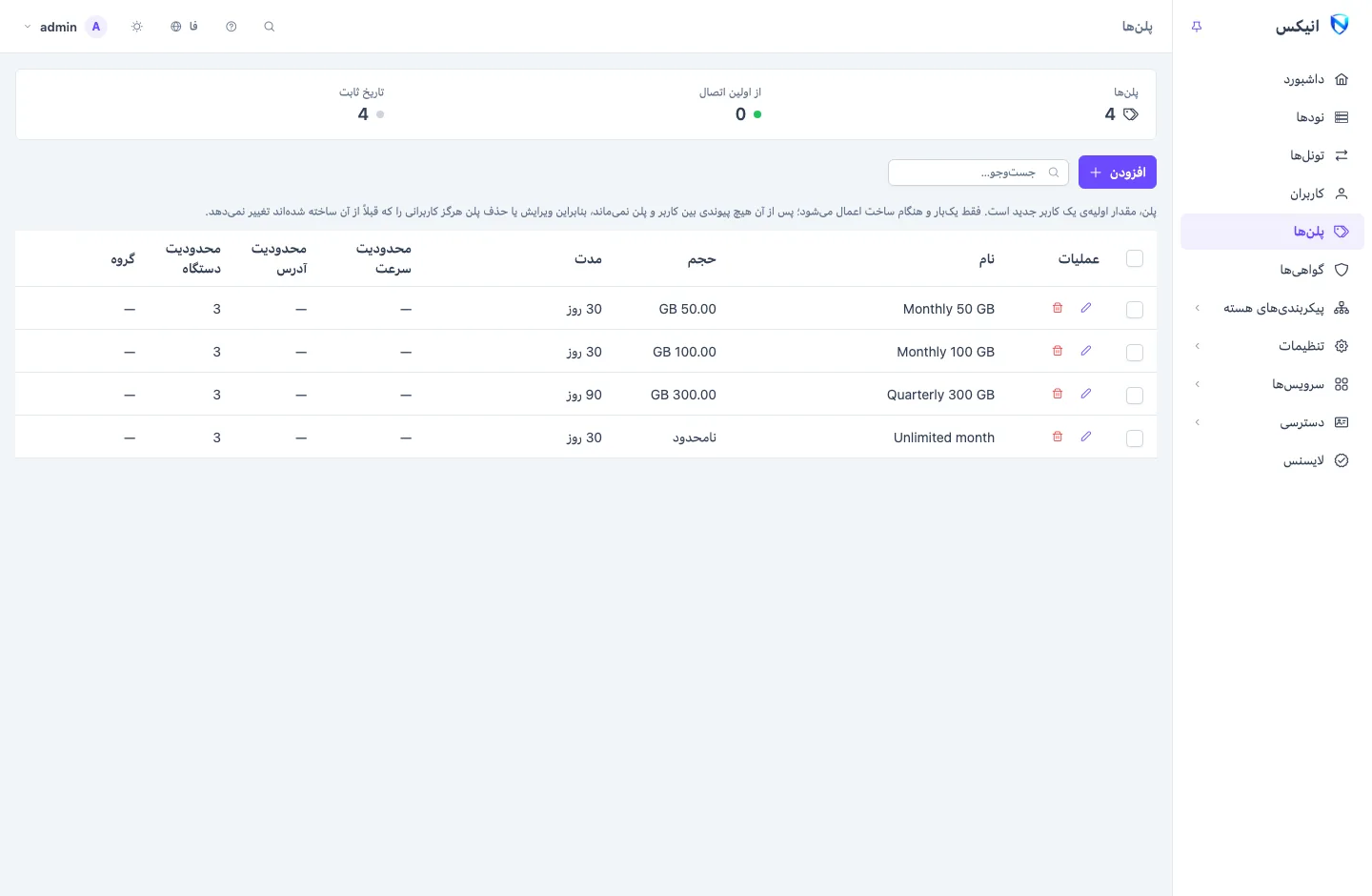Click the pin sidebar icon
The width and height of the screenshot is (1372, 896).
1197,27
